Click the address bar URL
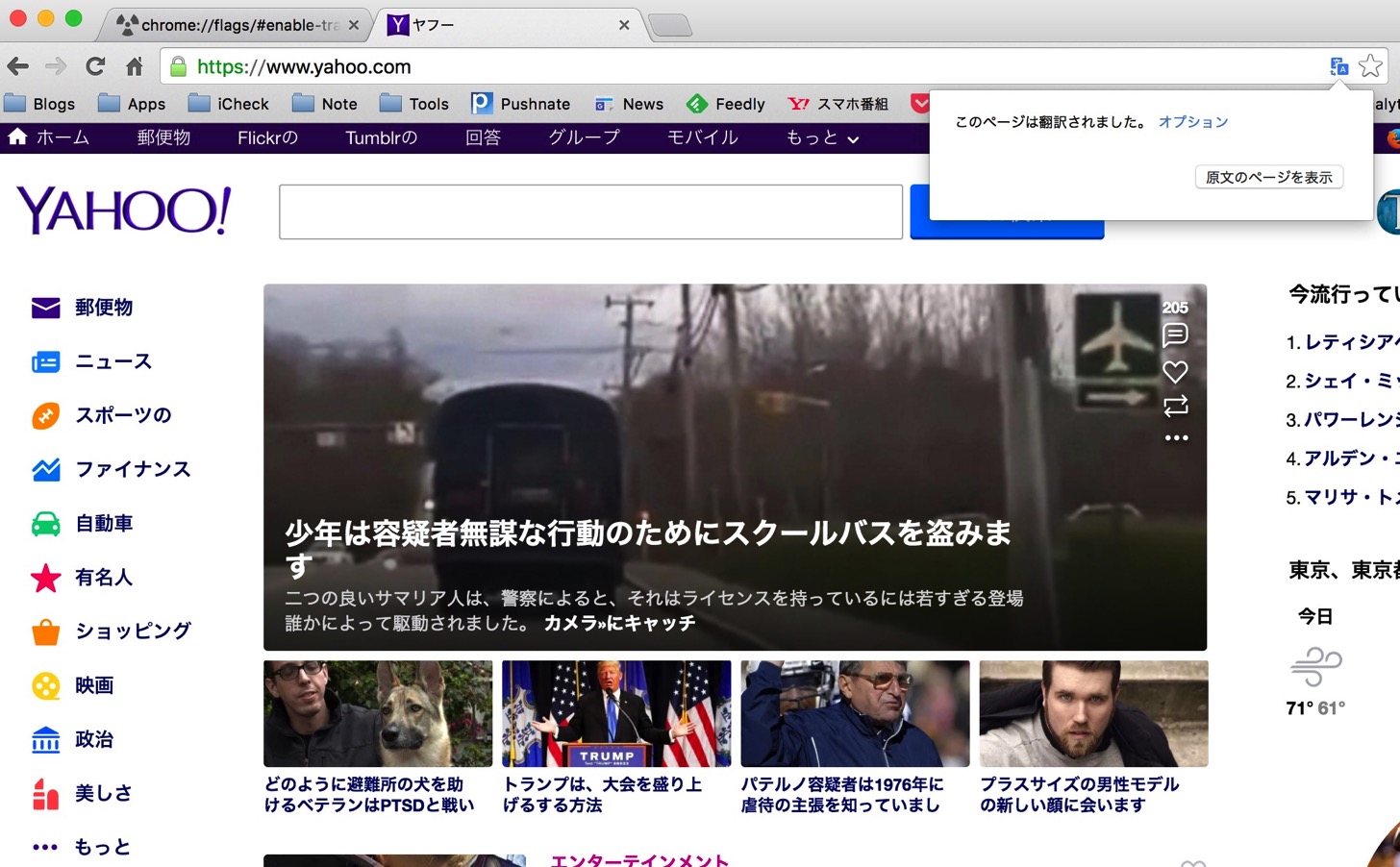This screenshot has width=1400, height=867. (x=304, y=66)
